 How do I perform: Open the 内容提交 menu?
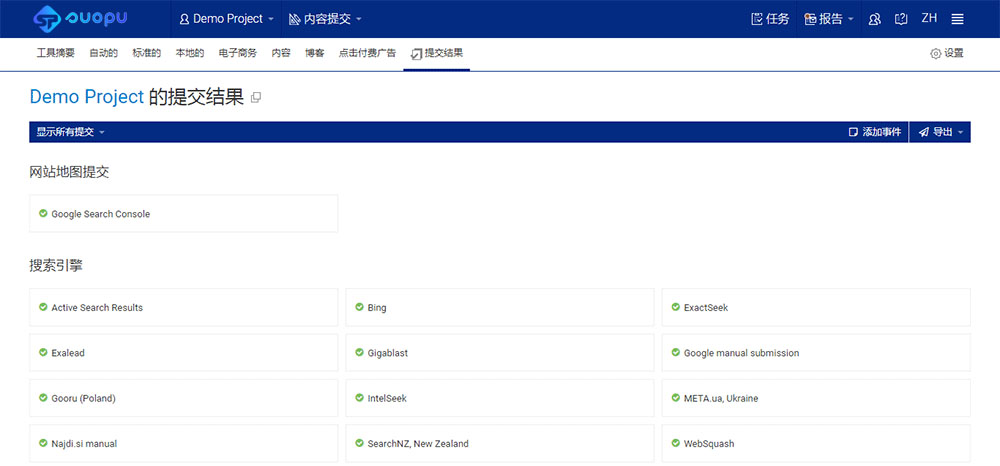pyautogui.click(x=325, y=19)
